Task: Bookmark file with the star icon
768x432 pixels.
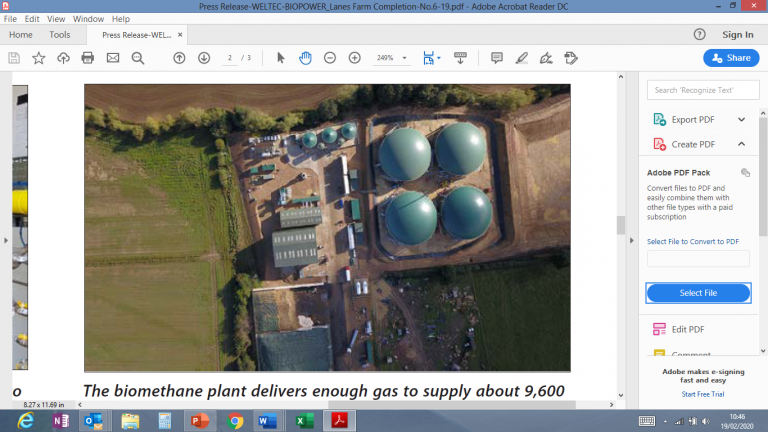Action: coord(38,58)
